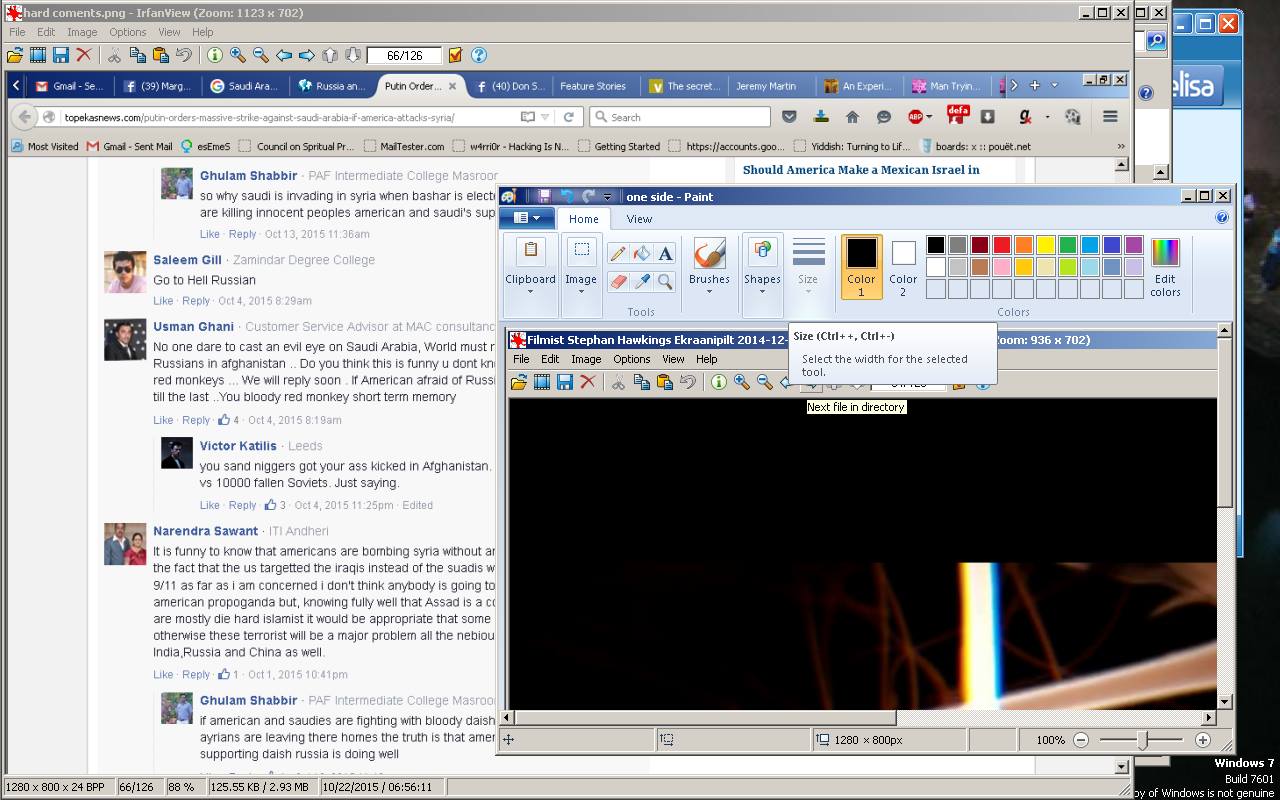Pick red swatch in Paint palette

pyautogui.click(x=1002, y=245)
